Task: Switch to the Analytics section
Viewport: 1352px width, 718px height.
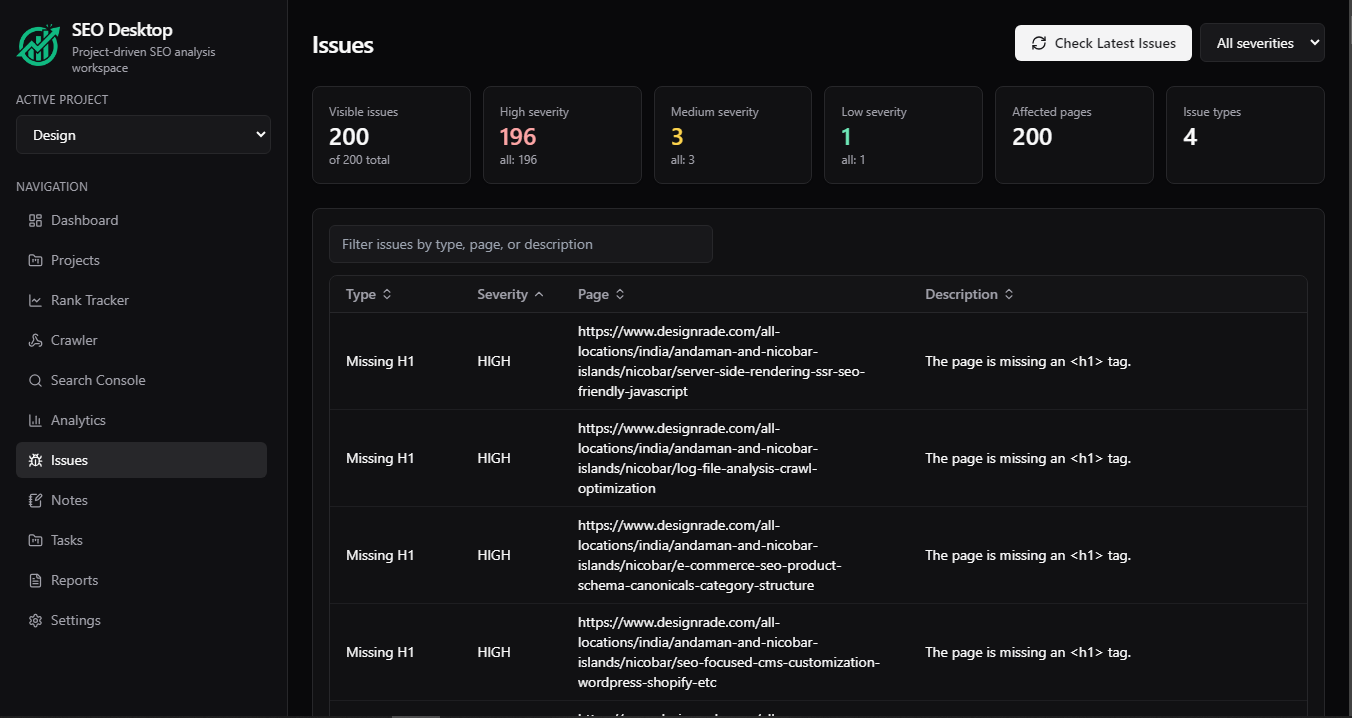Action: tap(141, 420)
